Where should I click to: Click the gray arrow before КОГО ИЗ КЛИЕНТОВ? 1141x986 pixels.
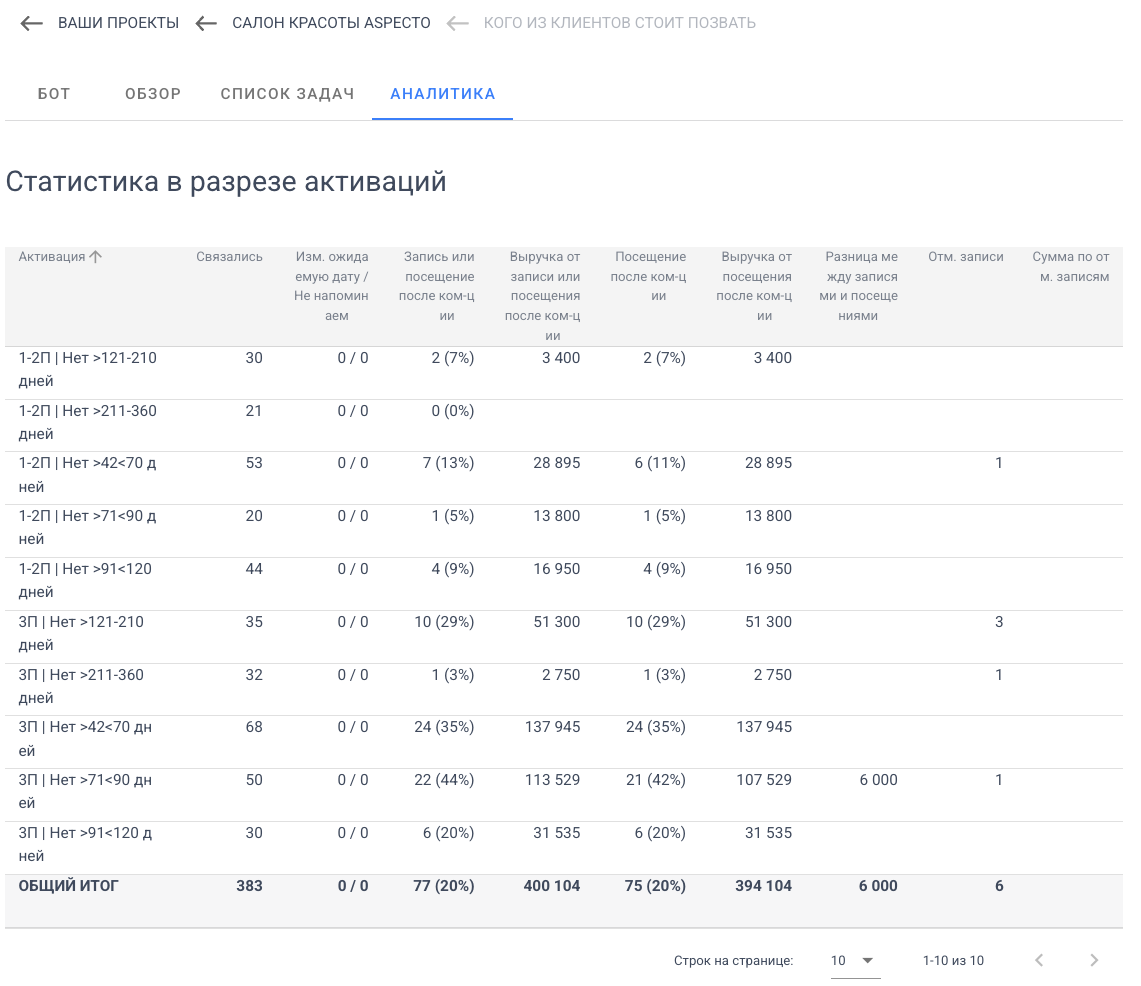[458, 23]
